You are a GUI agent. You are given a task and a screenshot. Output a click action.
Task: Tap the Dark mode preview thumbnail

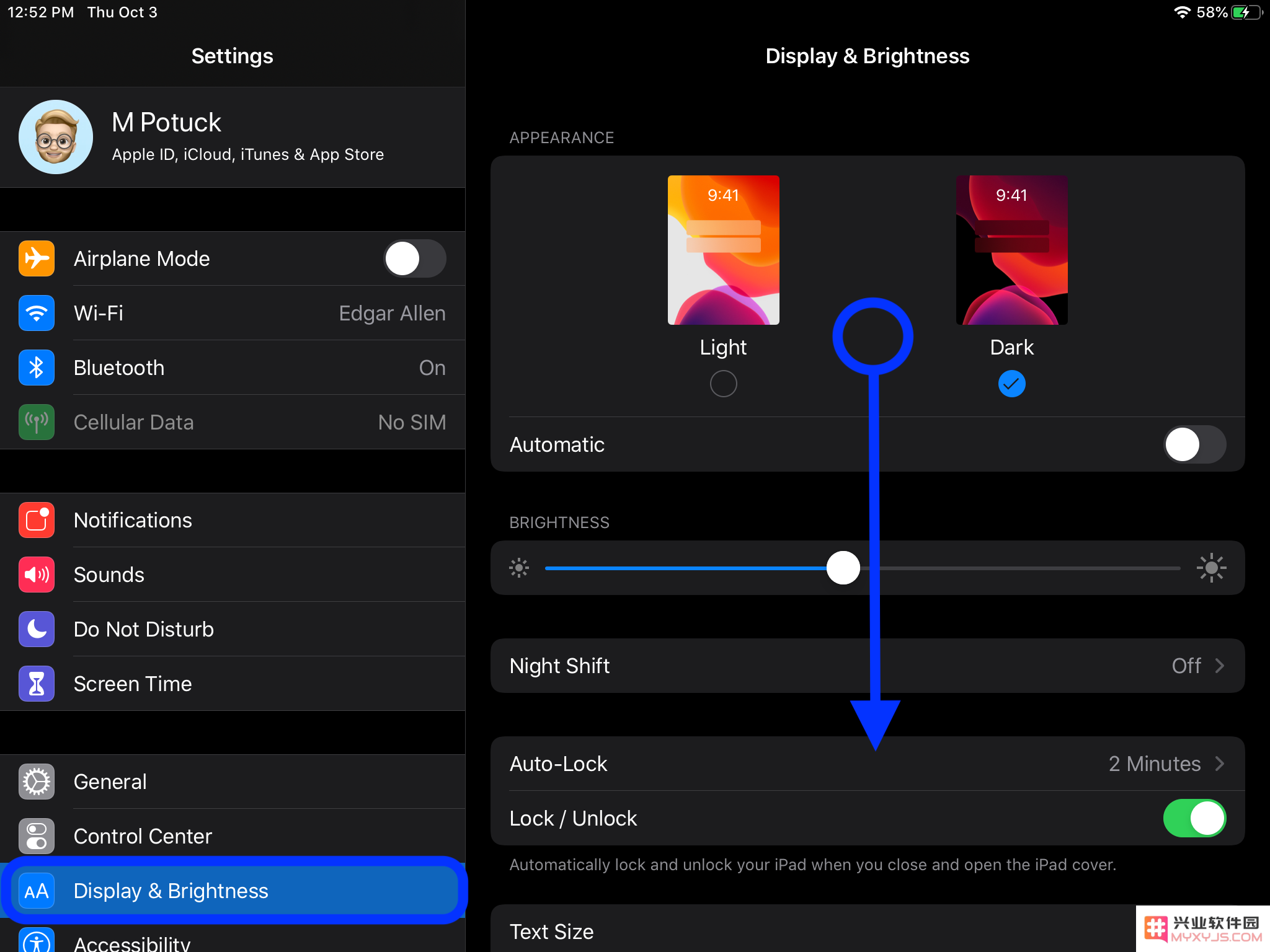coord(1011,250)
